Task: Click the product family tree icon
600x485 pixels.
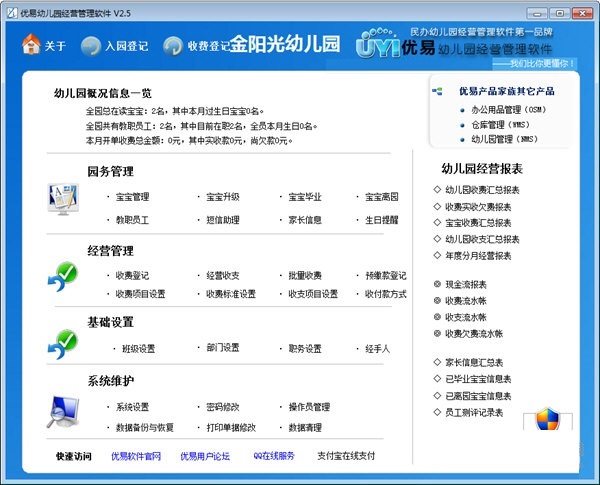Action: (x=437, y=91)
